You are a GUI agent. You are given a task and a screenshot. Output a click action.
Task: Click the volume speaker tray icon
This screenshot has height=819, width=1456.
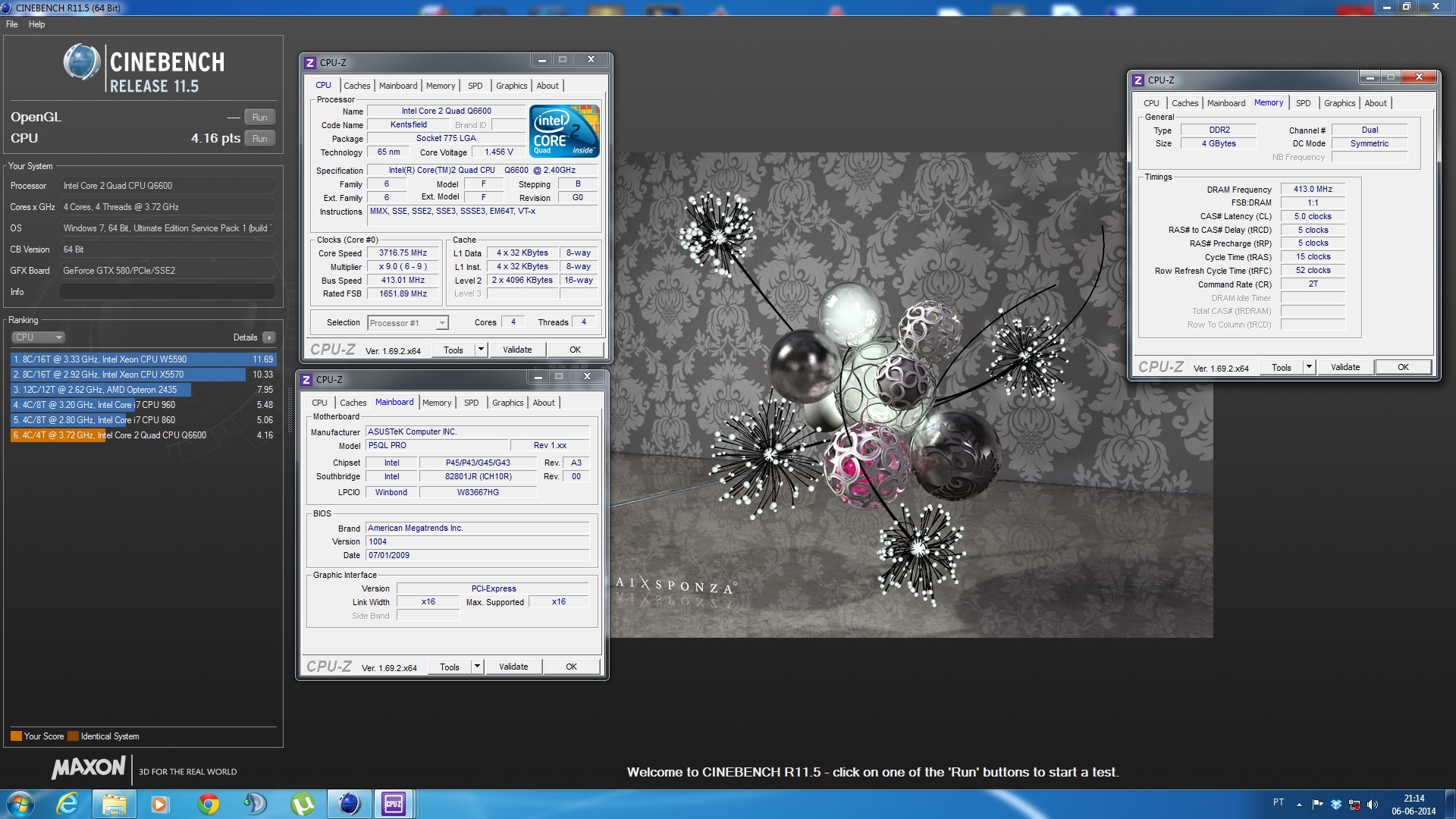point(1372,805)
